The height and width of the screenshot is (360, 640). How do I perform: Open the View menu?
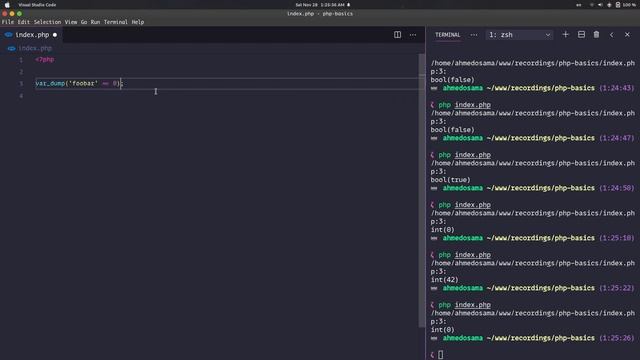[x=71, y=22]
